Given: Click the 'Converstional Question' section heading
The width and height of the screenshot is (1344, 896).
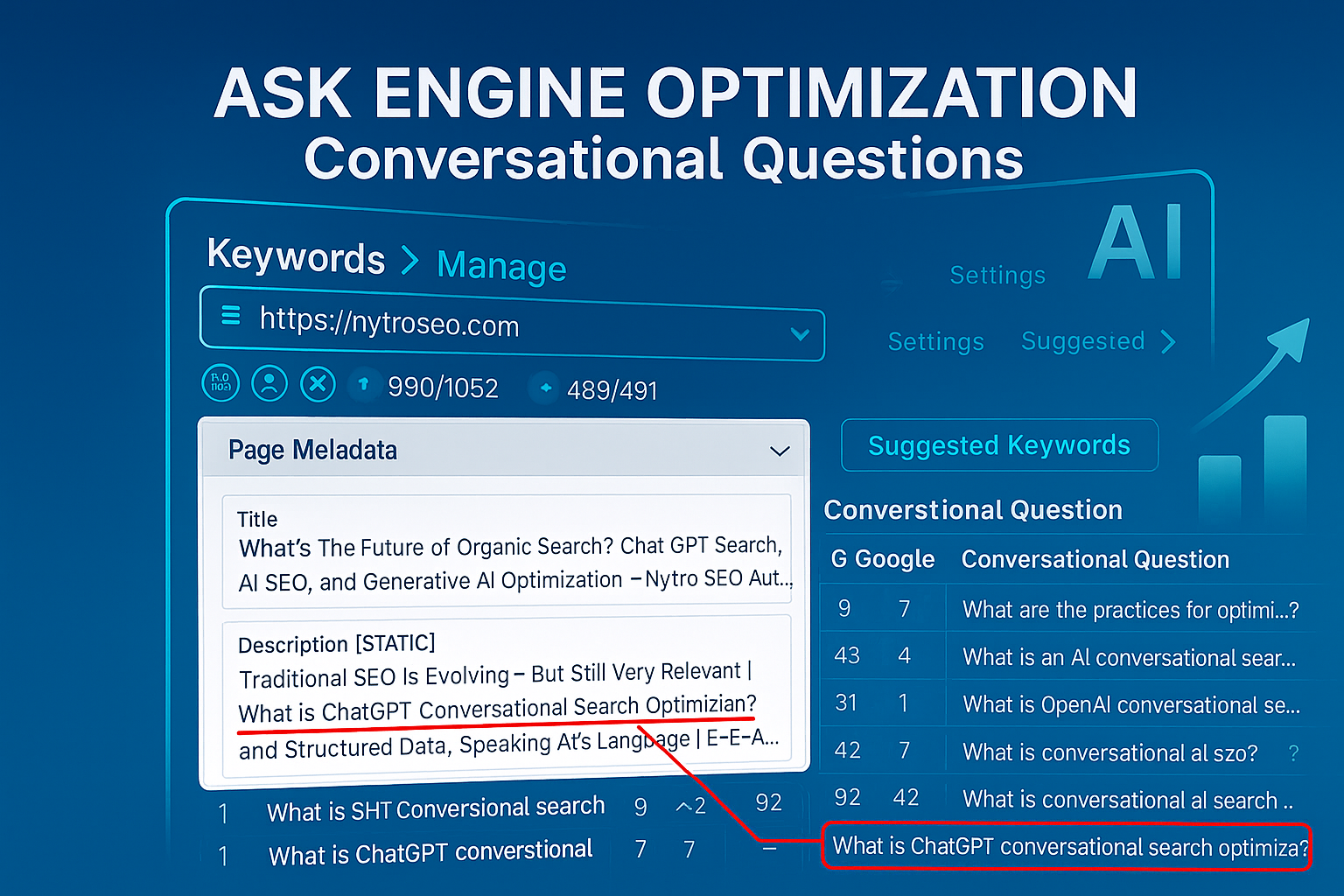Looking at the screenshot, I should 973,510.
